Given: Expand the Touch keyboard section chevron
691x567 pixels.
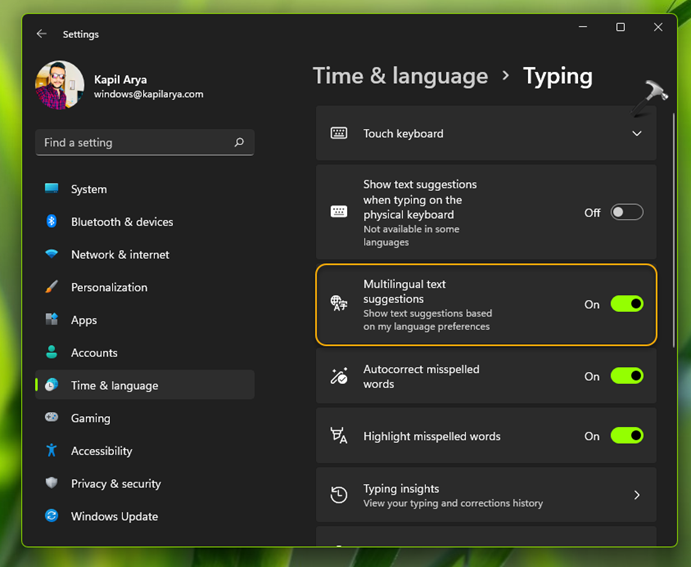Looking at the screenshot, I should (637, 134).
